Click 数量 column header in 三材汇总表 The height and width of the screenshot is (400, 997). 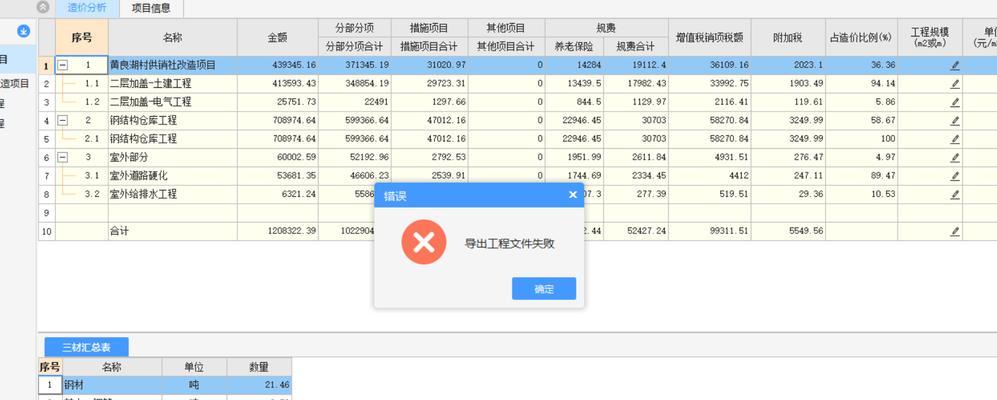pyautogui.click(x=259, y=367)
